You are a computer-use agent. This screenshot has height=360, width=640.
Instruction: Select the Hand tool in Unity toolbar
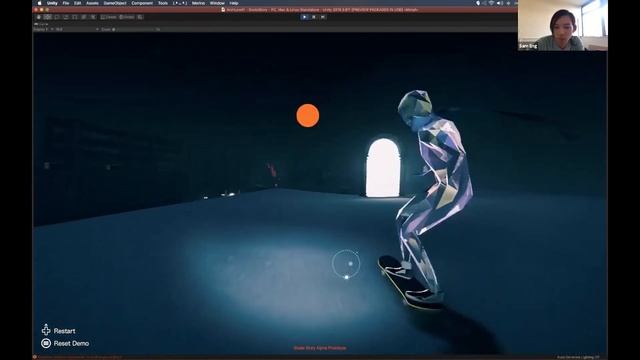[x=39, y=17]
